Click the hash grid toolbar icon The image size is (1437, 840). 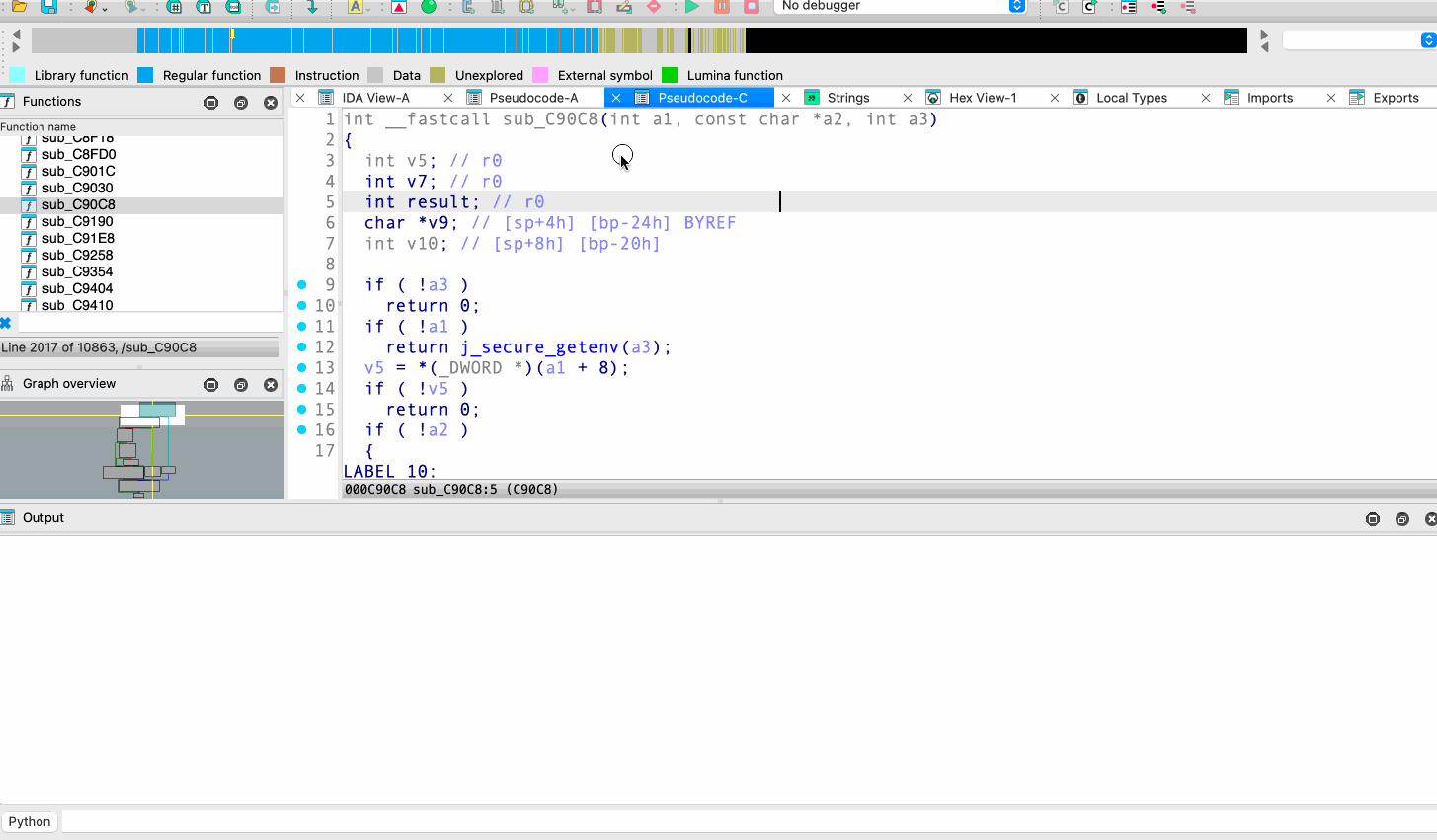click(x=174, y=6)
